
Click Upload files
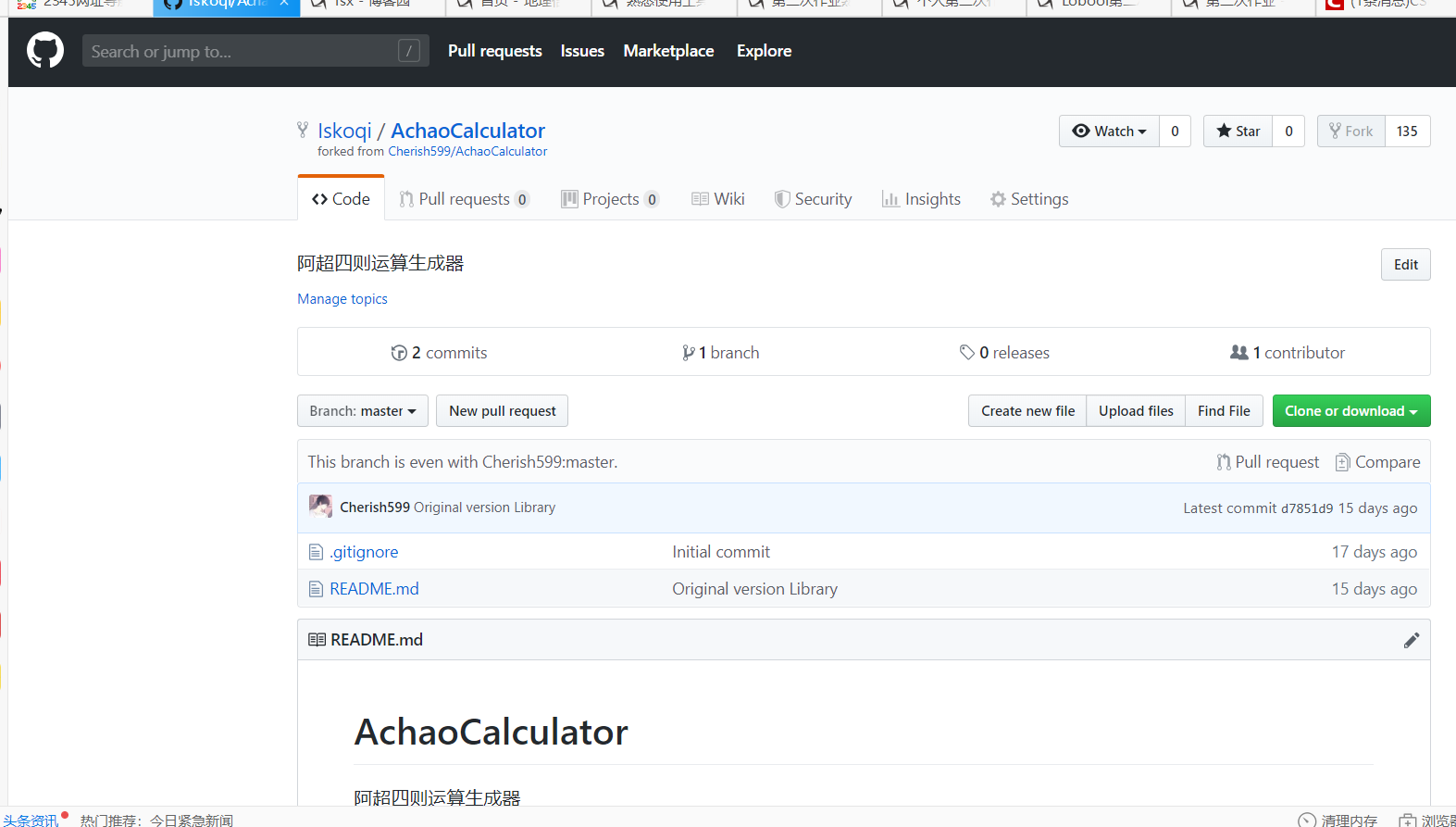(1136, 411)
